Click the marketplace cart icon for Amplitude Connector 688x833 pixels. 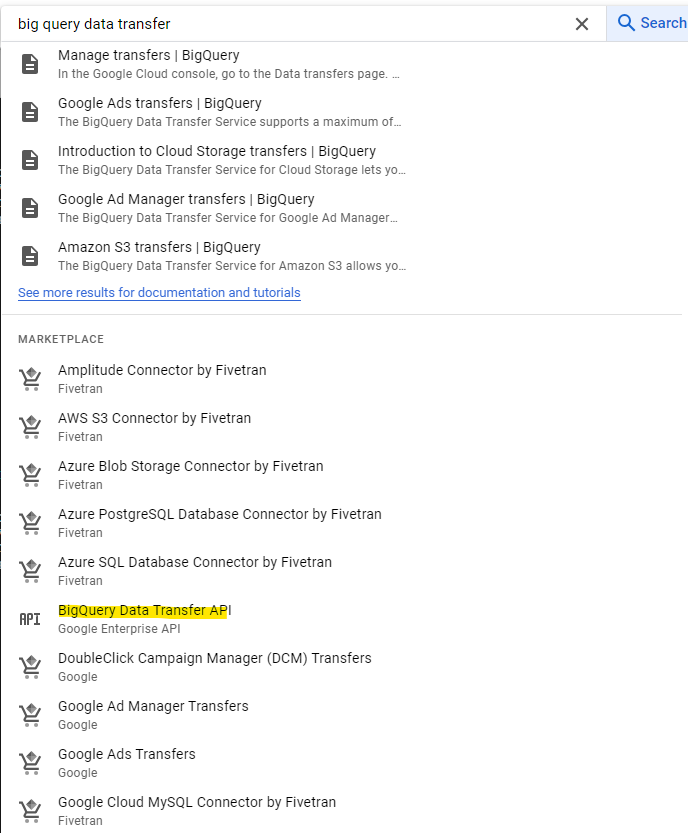30,379
